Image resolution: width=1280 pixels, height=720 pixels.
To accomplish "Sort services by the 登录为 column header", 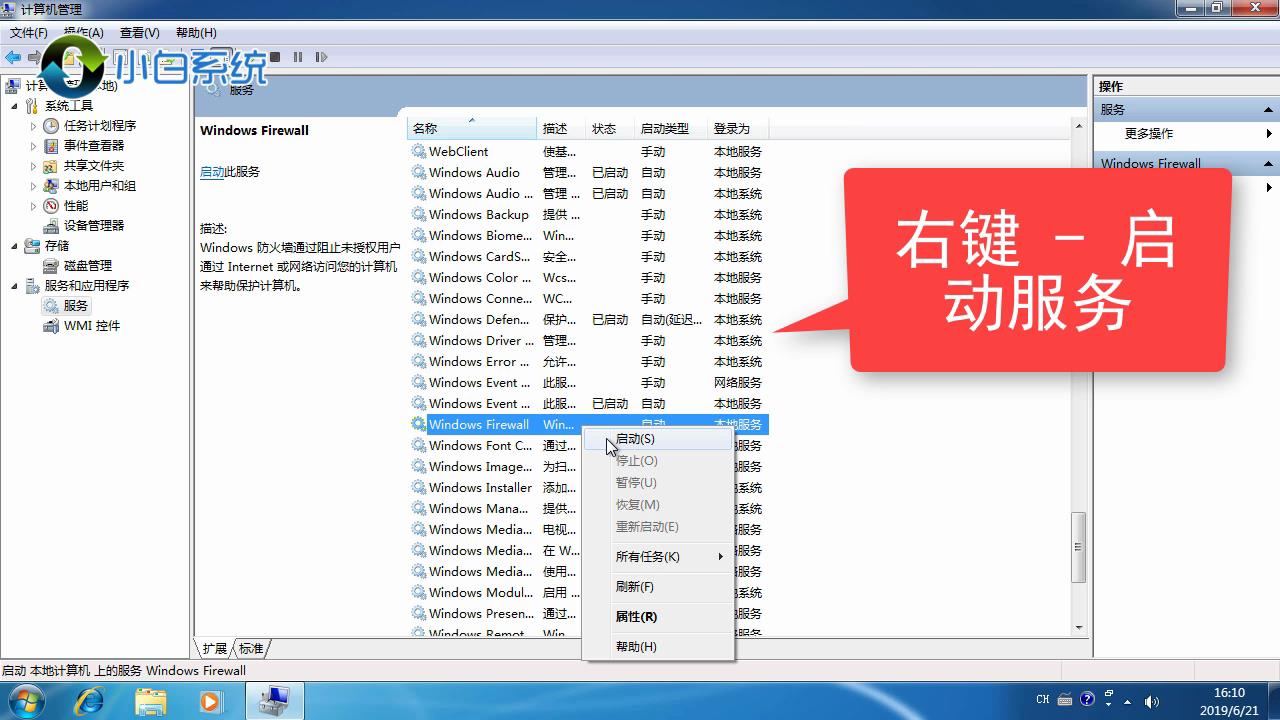I will (x=738, y=128).
